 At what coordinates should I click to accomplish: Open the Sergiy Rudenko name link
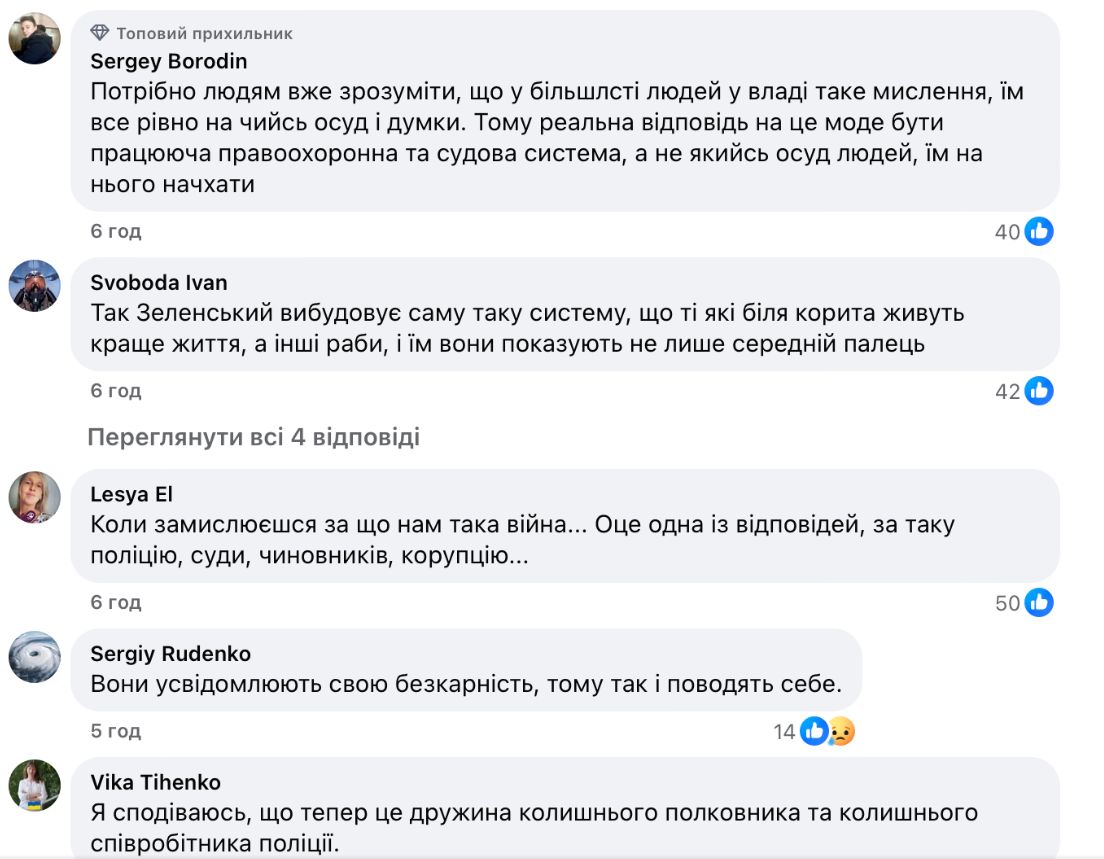[170, 654]
